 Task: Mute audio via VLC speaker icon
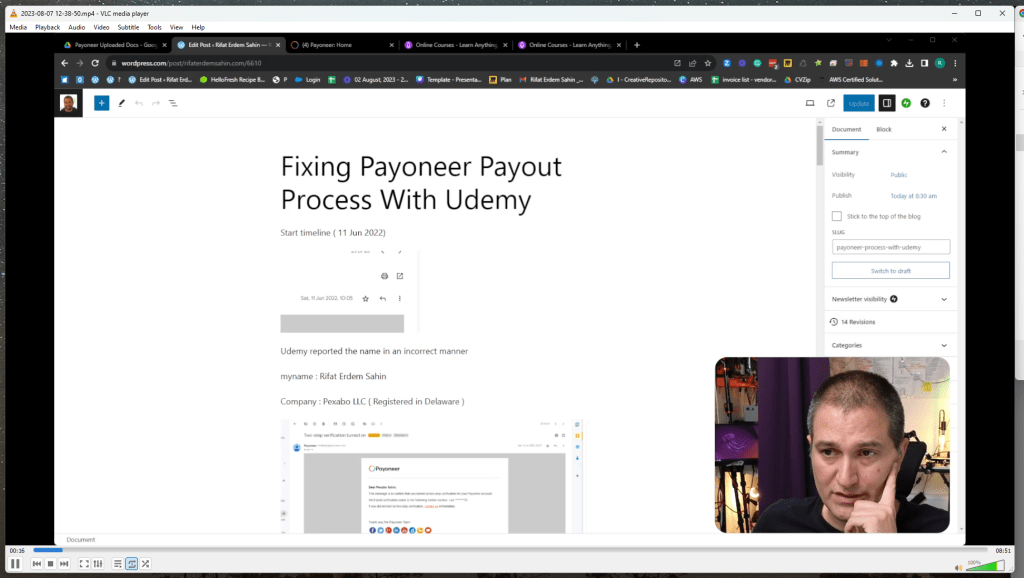(958, 567)
